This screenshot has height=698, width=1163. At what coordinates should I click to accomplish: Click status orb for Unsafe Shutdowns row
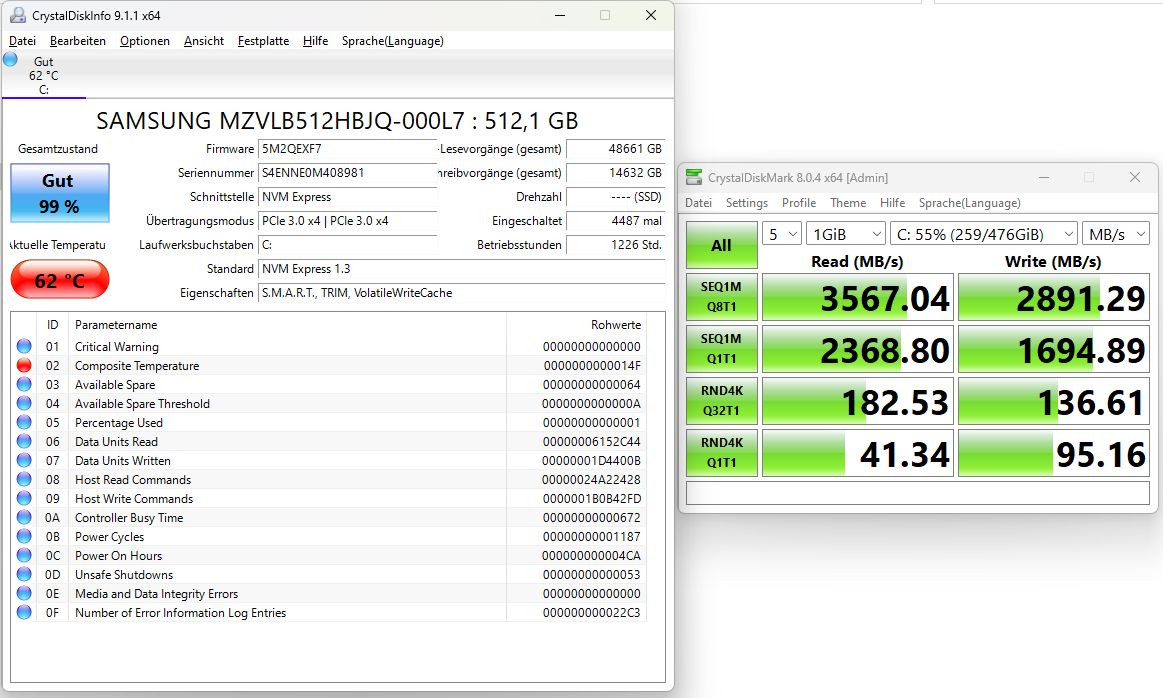24,575
